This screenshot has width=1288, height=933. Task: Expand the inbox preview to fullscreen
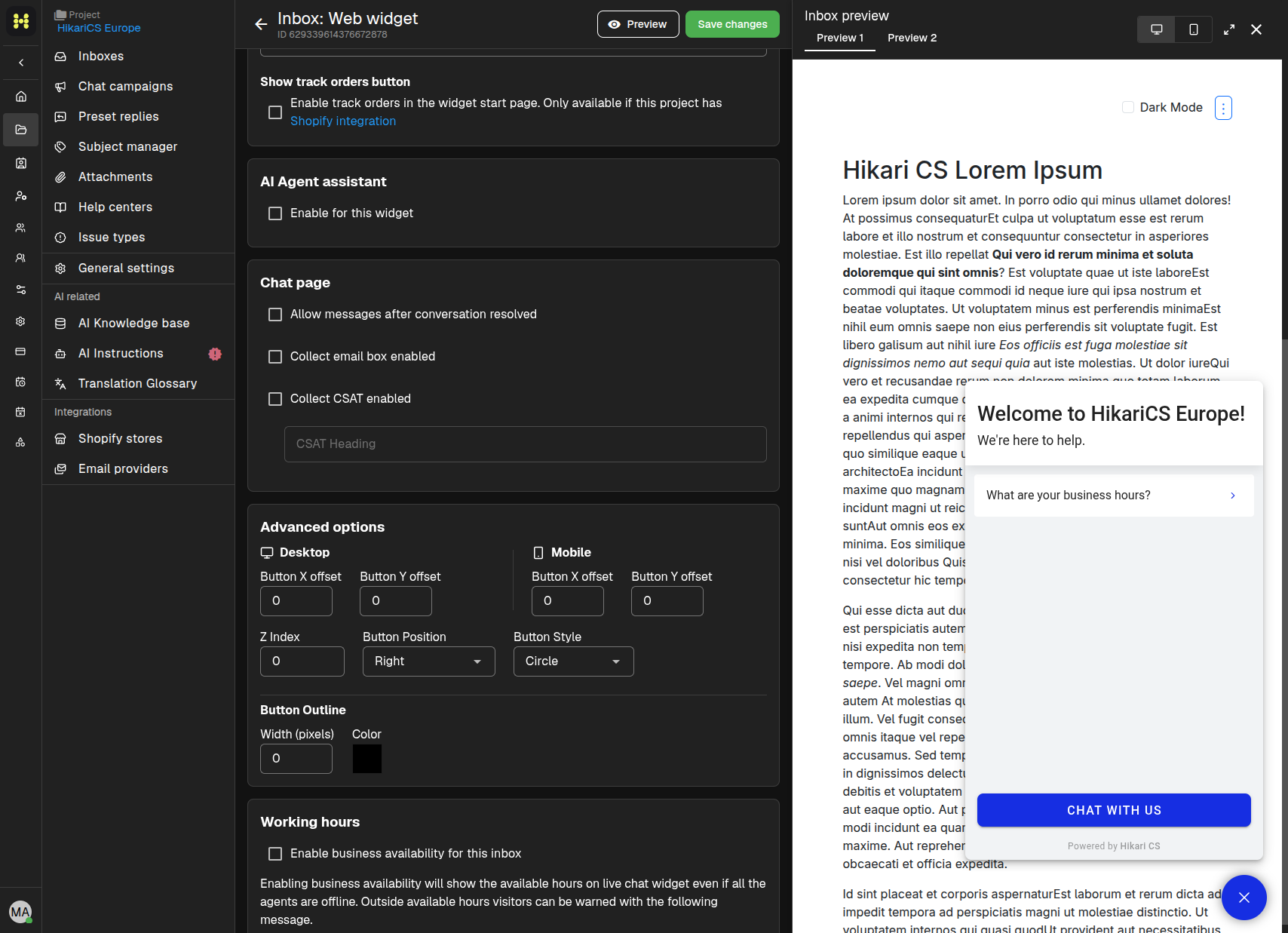click(1229, 29)
